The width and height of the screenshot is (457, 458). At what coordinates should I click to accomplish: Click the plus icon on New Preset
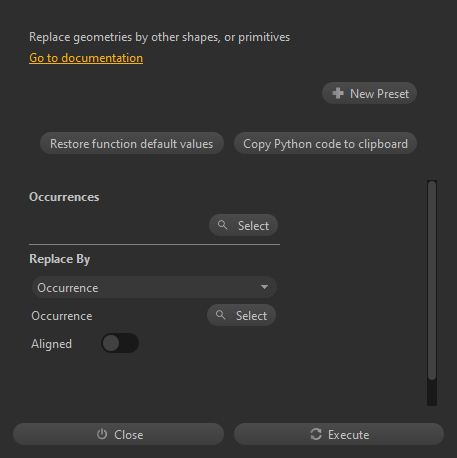pos(338,93)
